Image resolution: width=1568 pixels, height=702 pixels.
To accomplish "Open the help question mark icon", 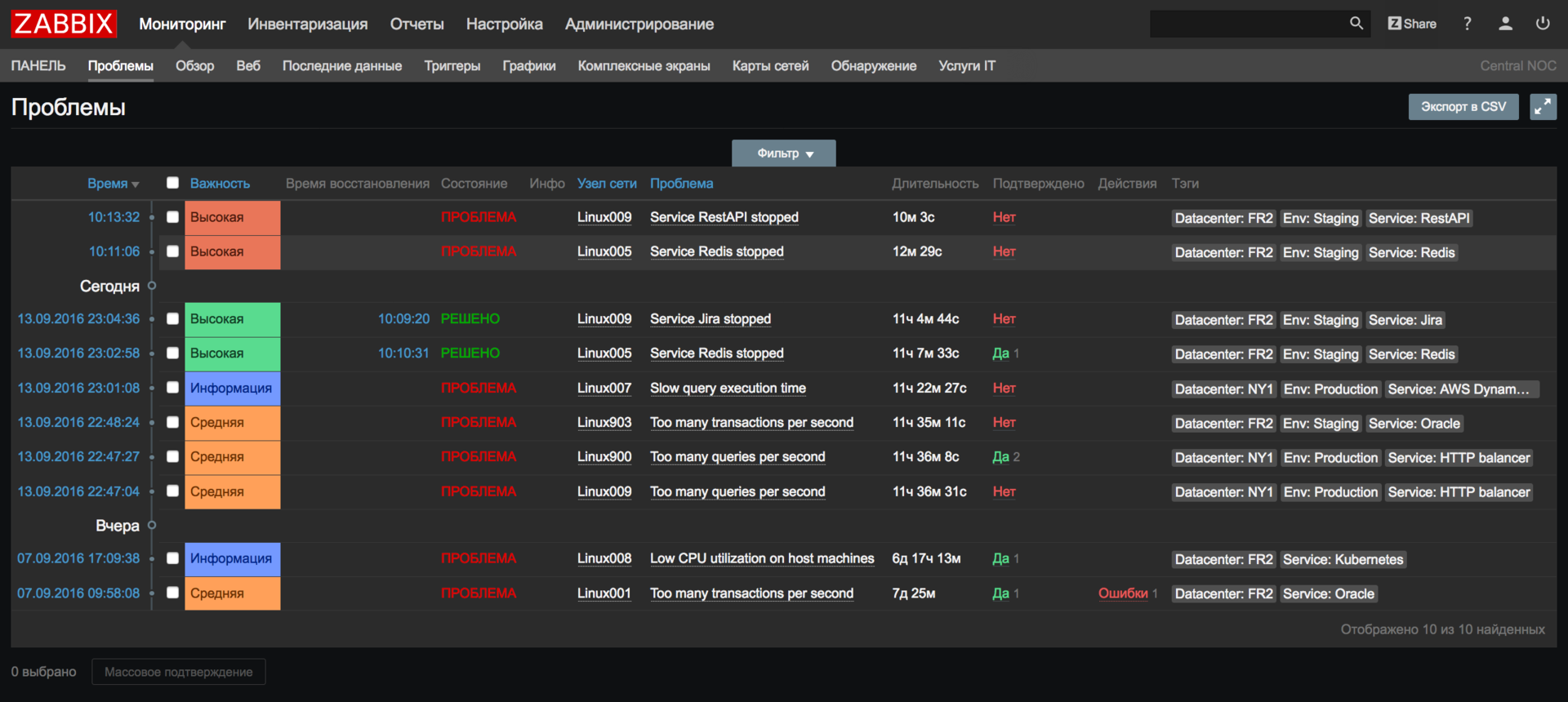I will tap(1468, 24).
